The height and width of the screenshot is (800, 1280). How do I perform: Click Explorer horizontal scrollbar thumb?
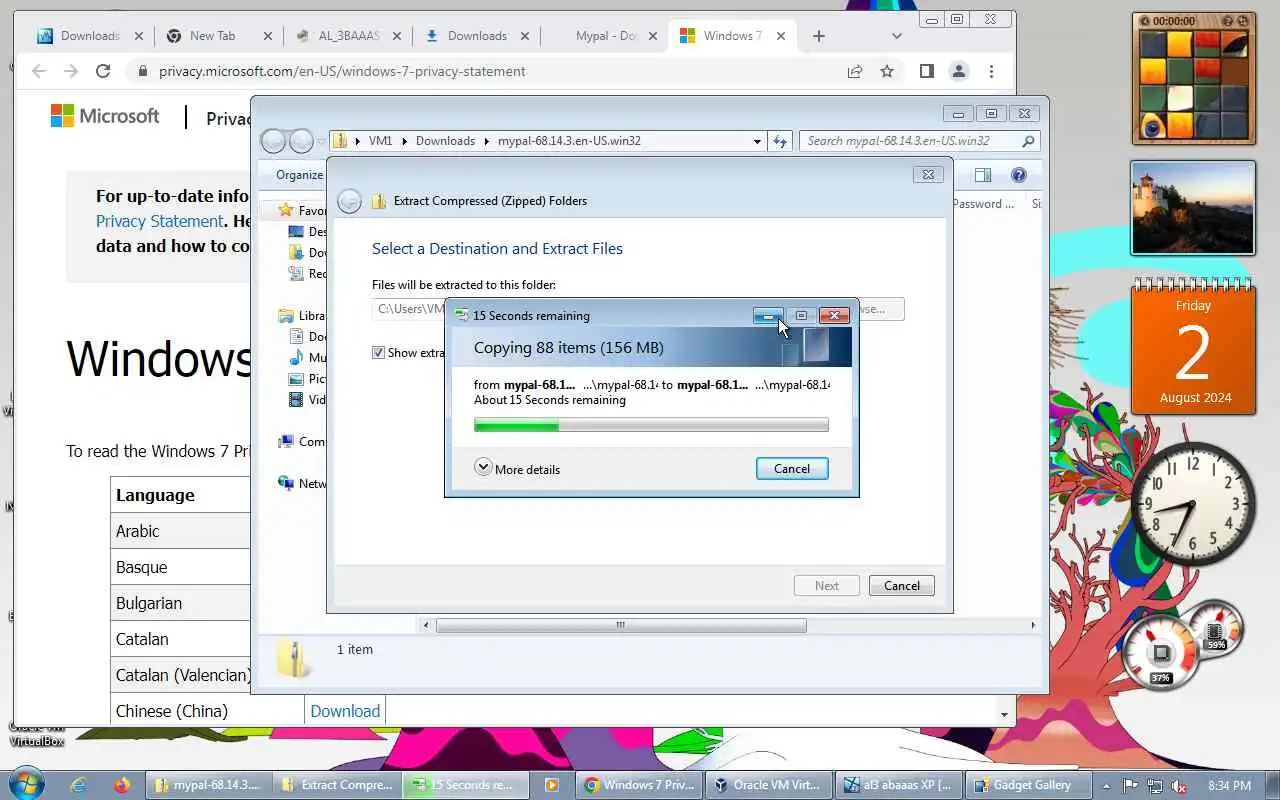621,625
